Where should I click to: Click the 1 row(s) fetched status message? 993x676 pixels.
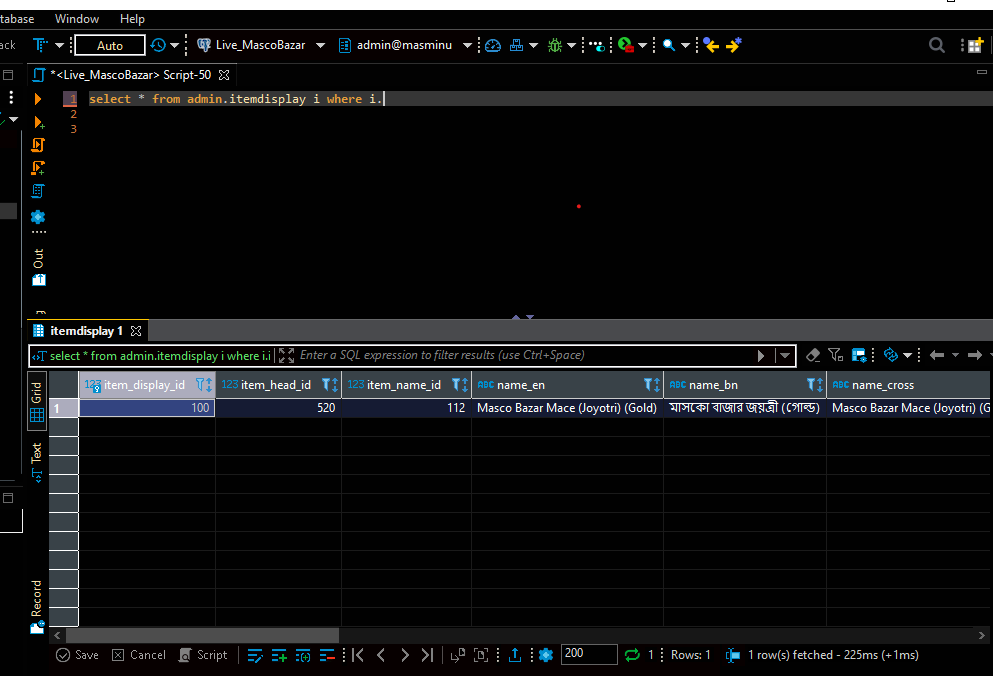point(833,655)
